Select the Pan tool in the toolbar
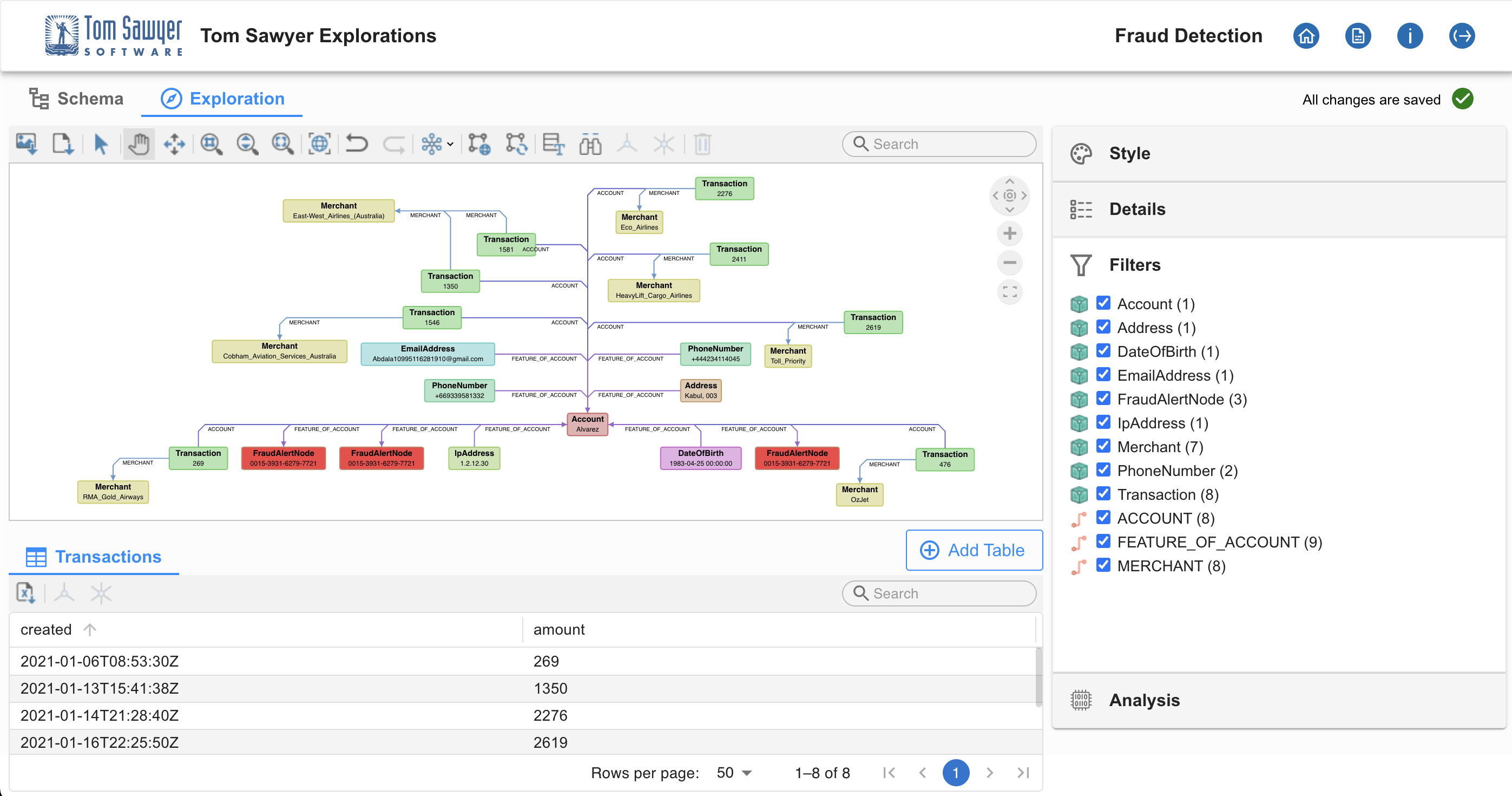 (x=139, y=143)
